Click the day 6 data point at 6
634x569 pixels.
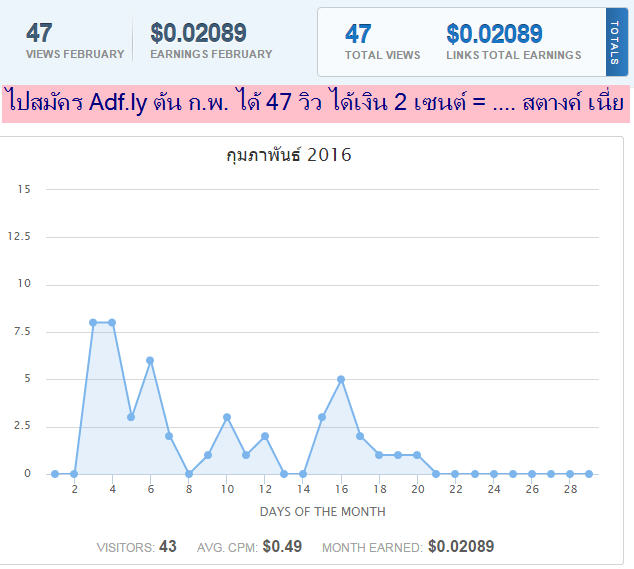pyautogui.click(x=150, y=360)
